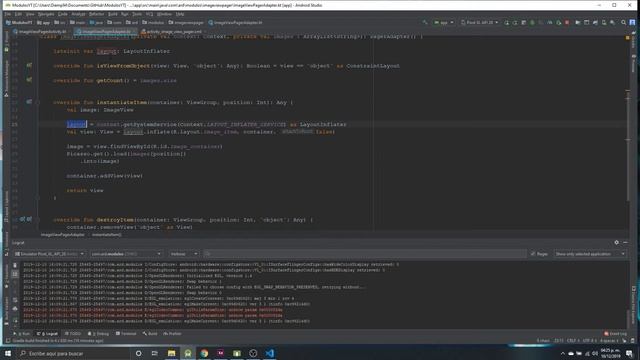Switch to the ImageViewPagerActivity.kt editor tab
The width and height of the screenshot is (640, 360).
pyautogui.click(x=40, y=31)
